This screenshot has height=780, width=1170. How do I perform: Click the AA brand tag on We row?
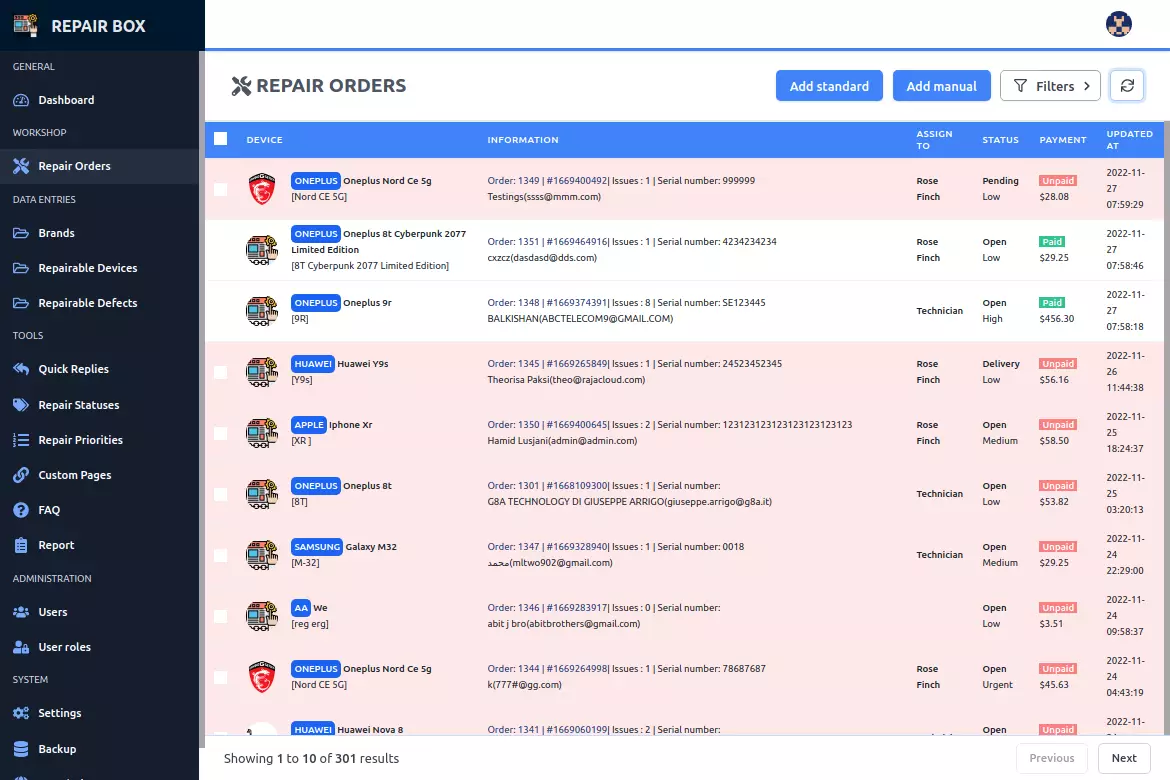pos(301,608)
